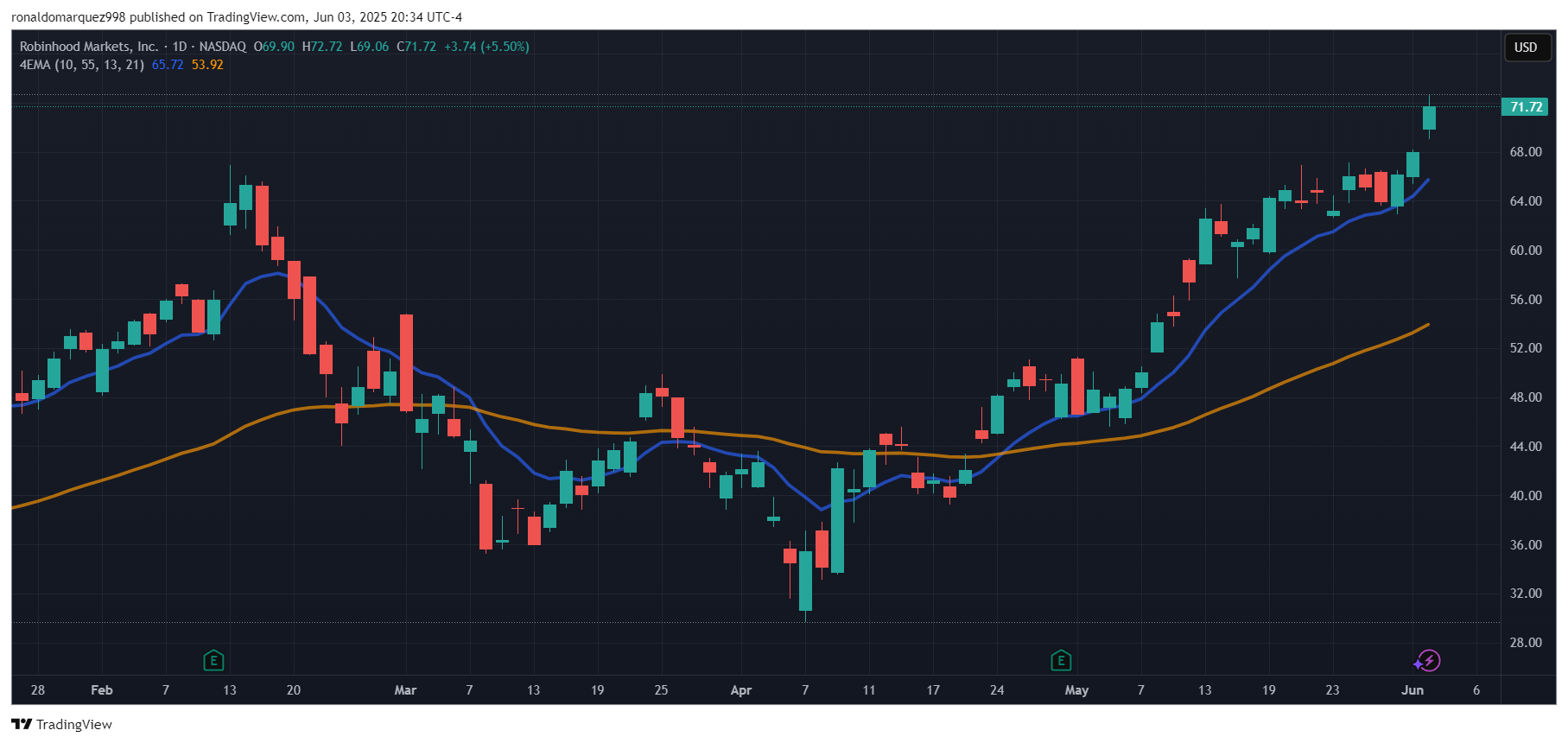Viewport: 1568px width, 743px height.
Task: Click the February earnings E marker
Action: (213, 661)
